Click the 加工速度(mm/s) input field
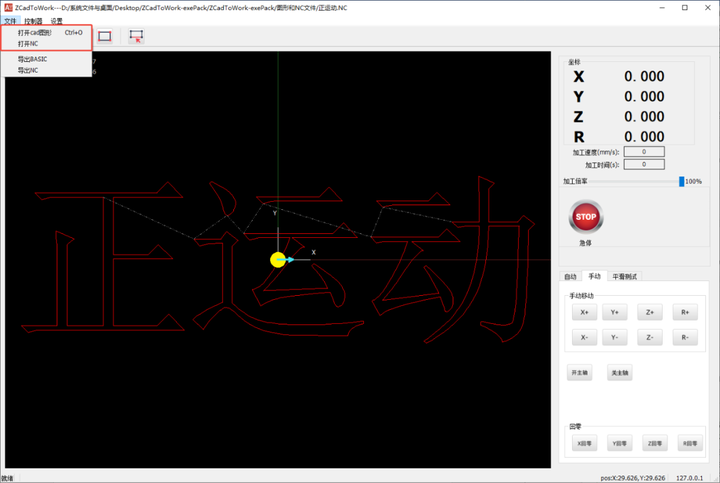 [644, 152]
